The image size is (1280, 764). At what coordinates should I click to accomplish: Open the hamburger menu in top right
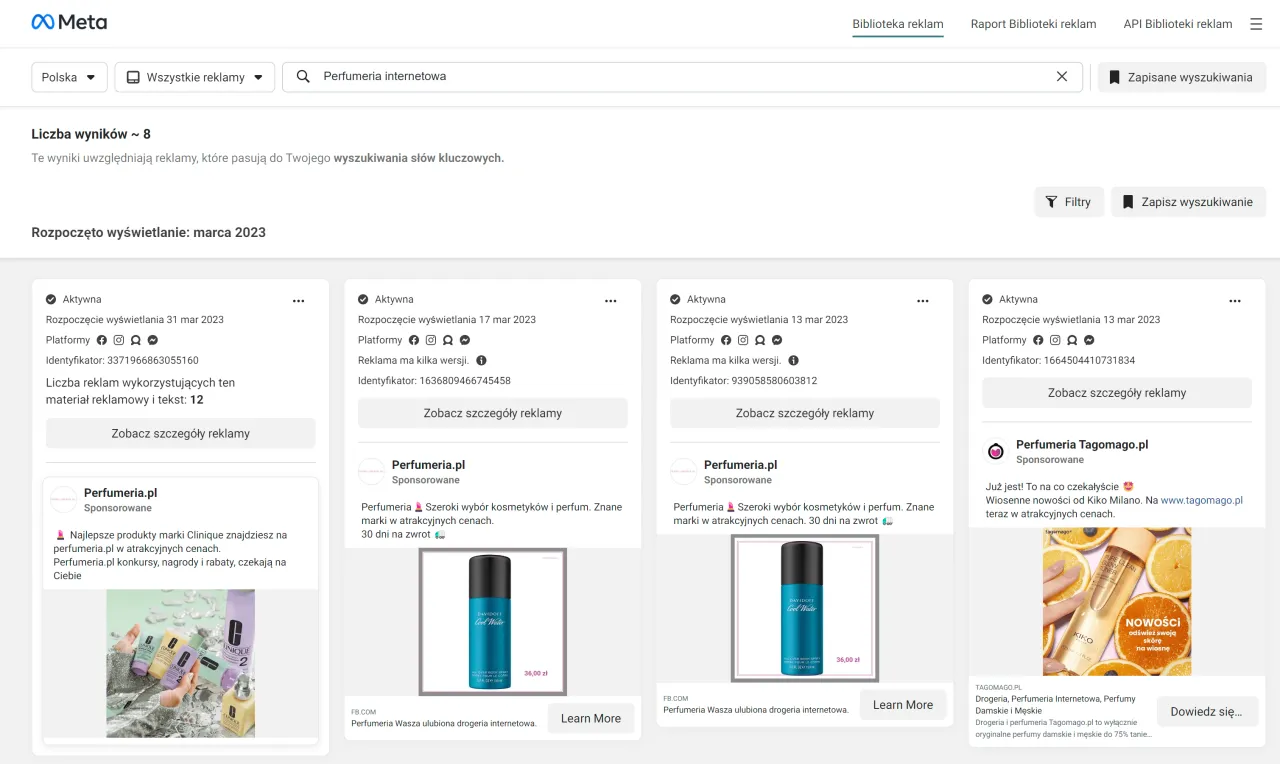[x=1256, y=23]
